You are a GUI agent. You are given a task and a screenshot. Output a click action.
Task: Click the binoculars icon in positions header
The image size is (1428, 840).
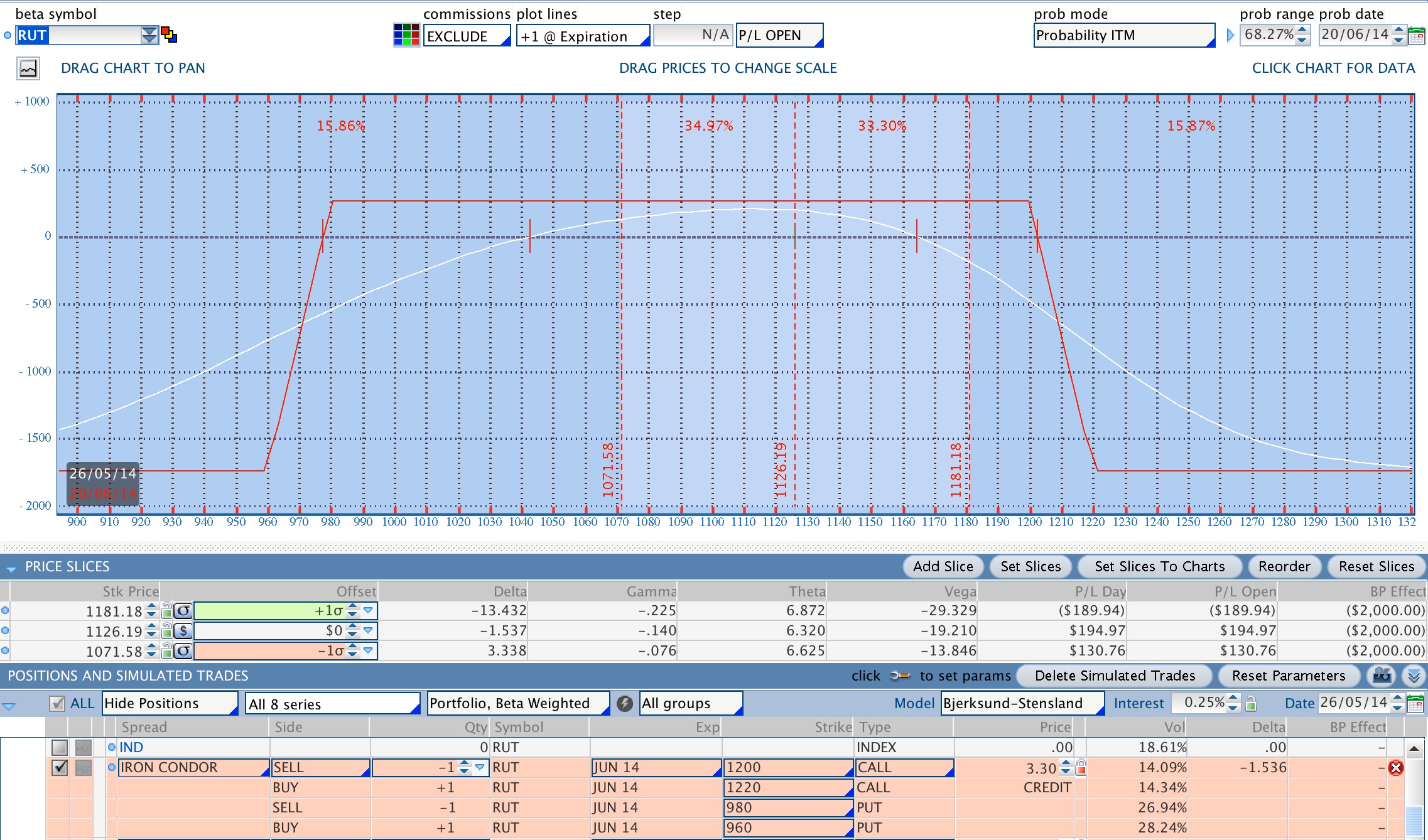tap(1382, 676)
